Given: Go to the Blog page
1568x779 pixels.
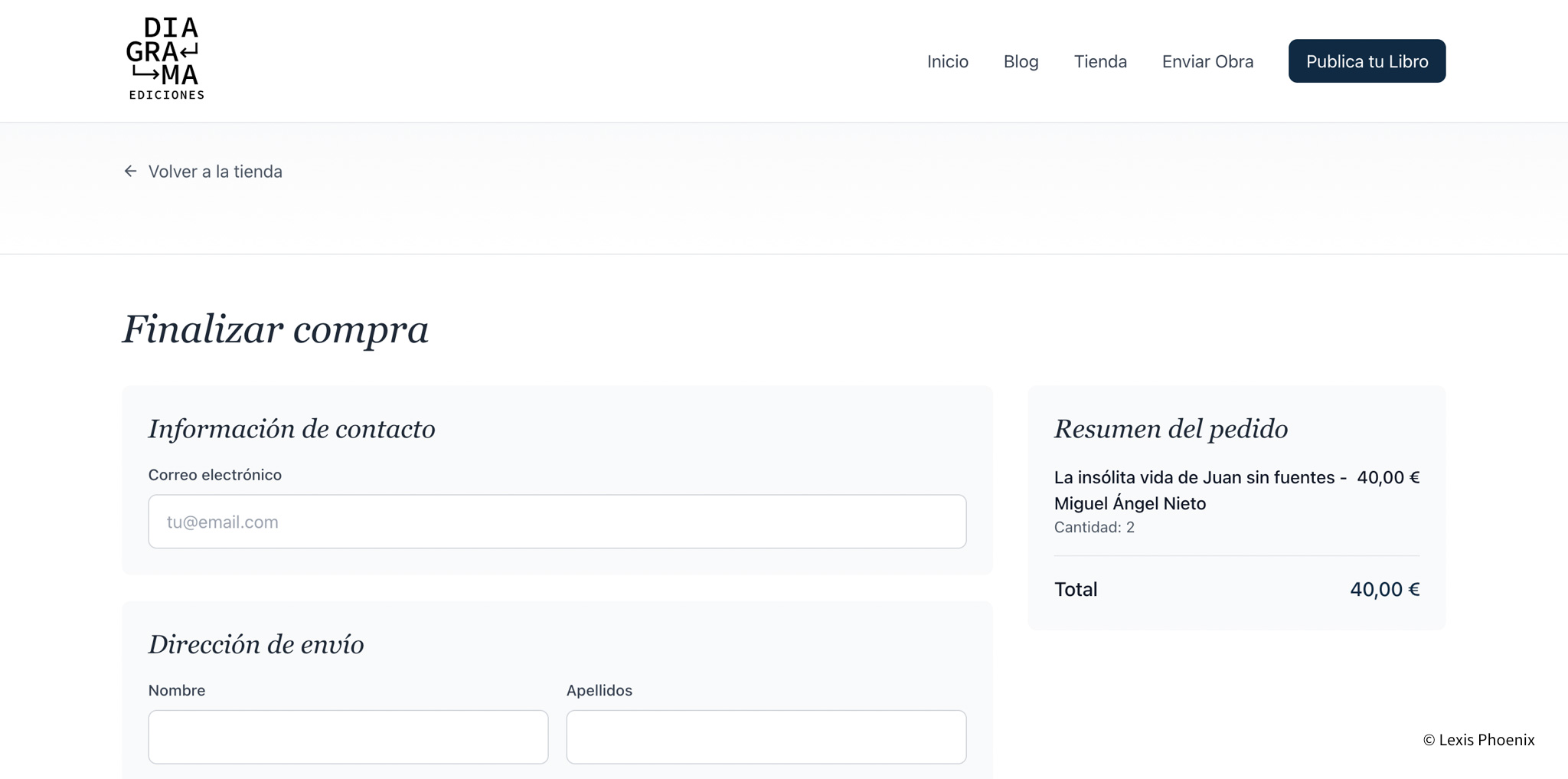Looking at the screenshot, I should coord(1021,61).
